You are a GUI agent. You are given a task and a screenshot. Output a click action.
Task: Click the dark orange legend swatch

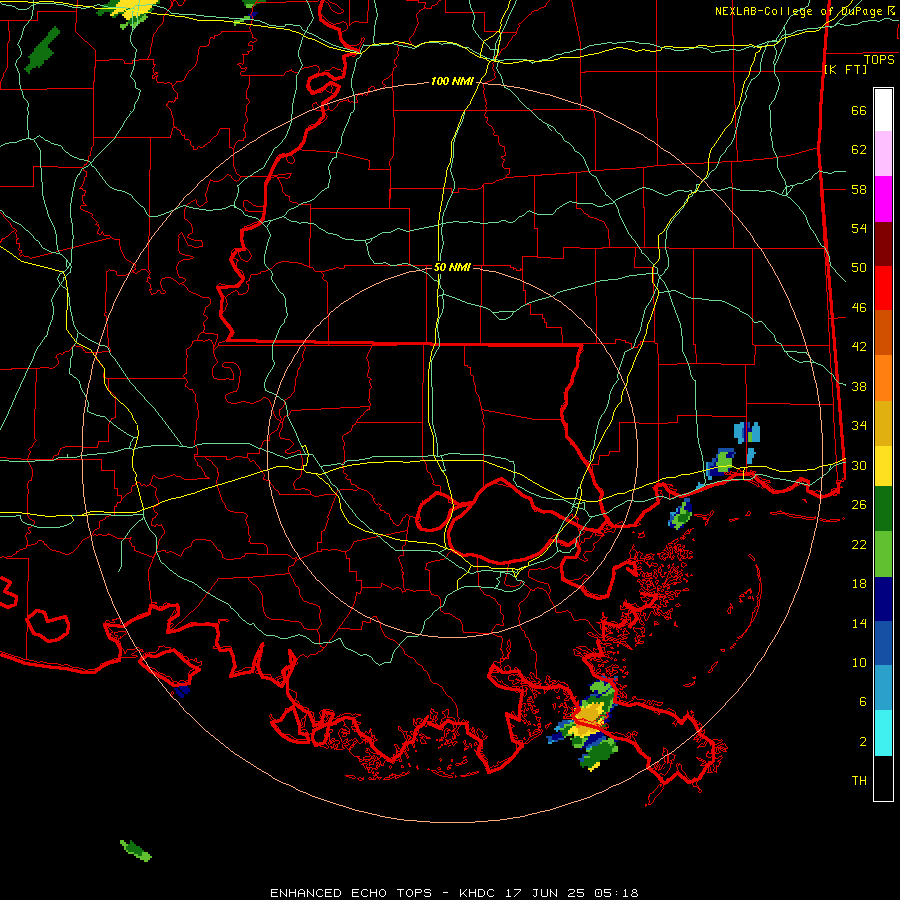pyautogui.click(x=883, y=333)
